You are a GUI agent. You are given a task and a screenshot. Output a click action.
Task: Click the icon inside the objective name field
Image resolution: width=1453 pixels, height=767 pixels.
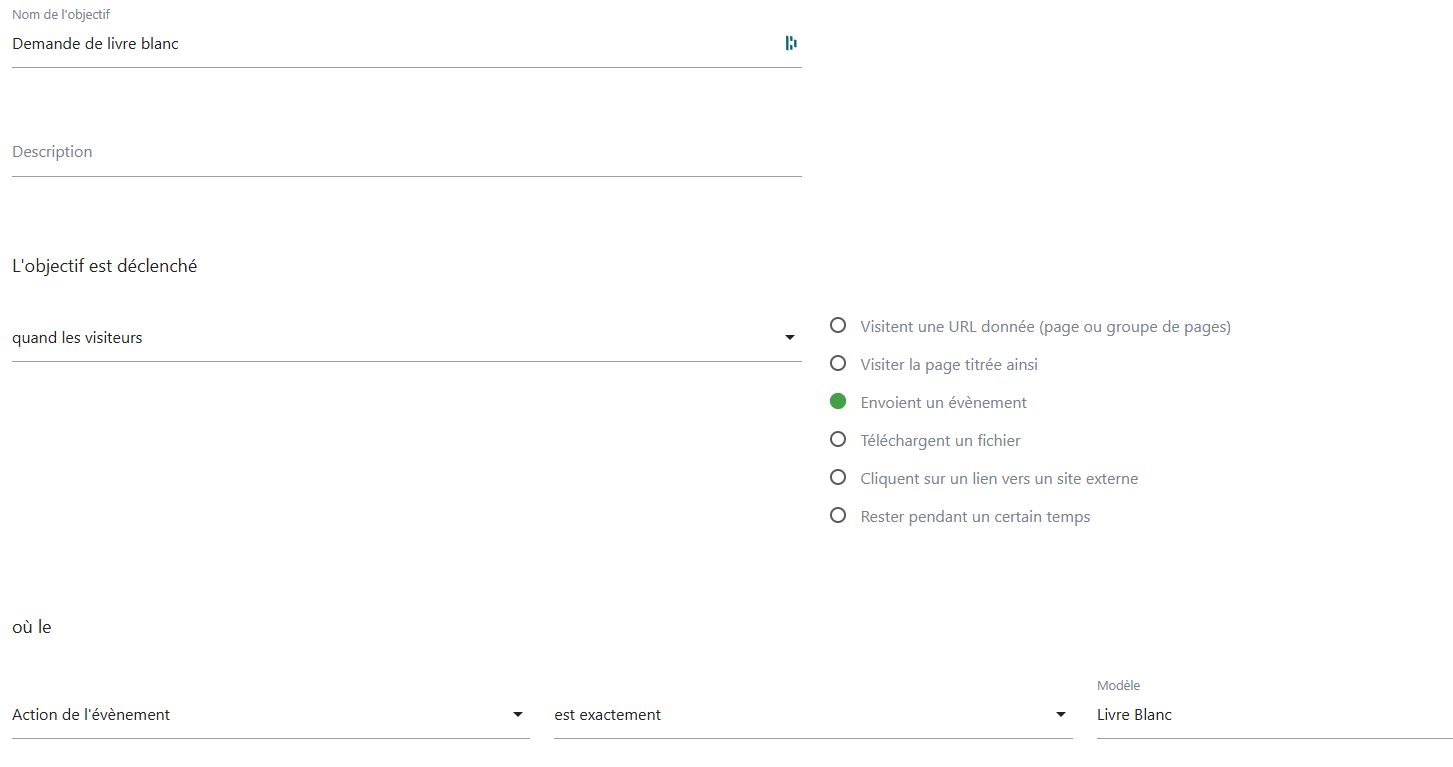coord(791,43)
